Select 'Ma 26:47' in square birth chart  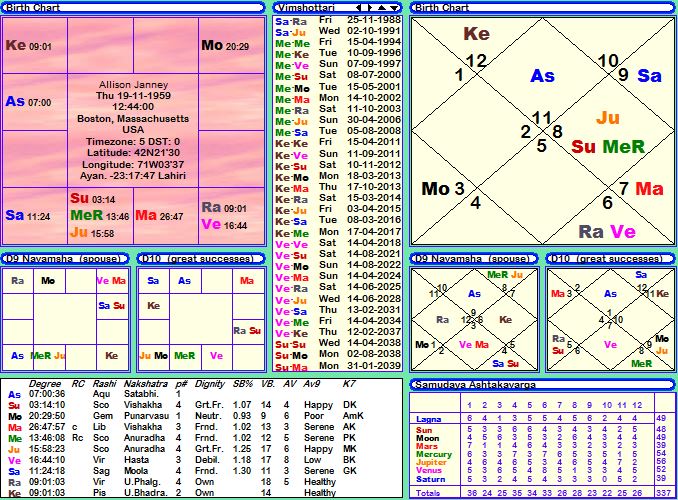(x=160, y=215)
